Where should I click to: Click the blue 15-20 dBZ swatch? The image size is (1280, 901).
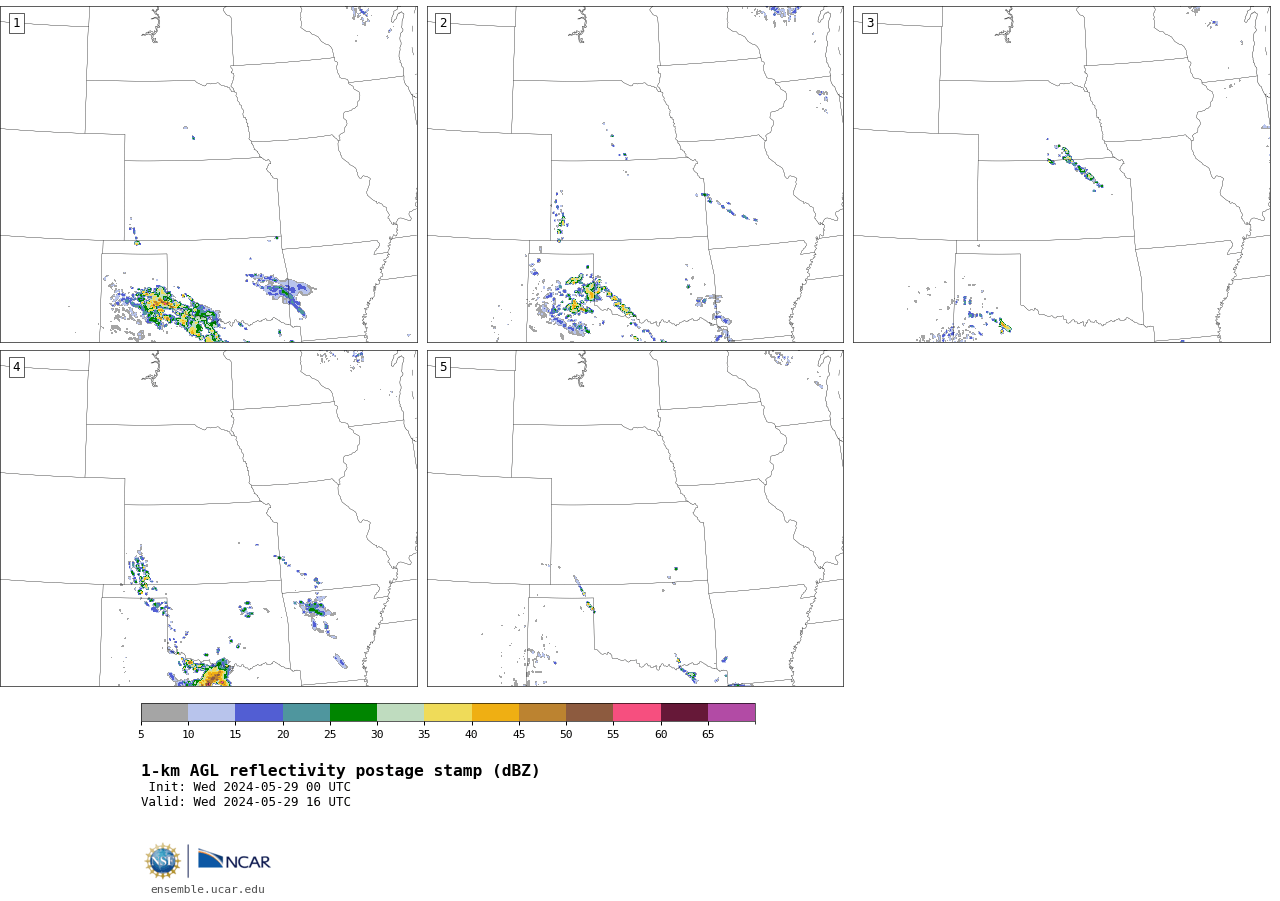pyautogui.click(x=259, y=712)
